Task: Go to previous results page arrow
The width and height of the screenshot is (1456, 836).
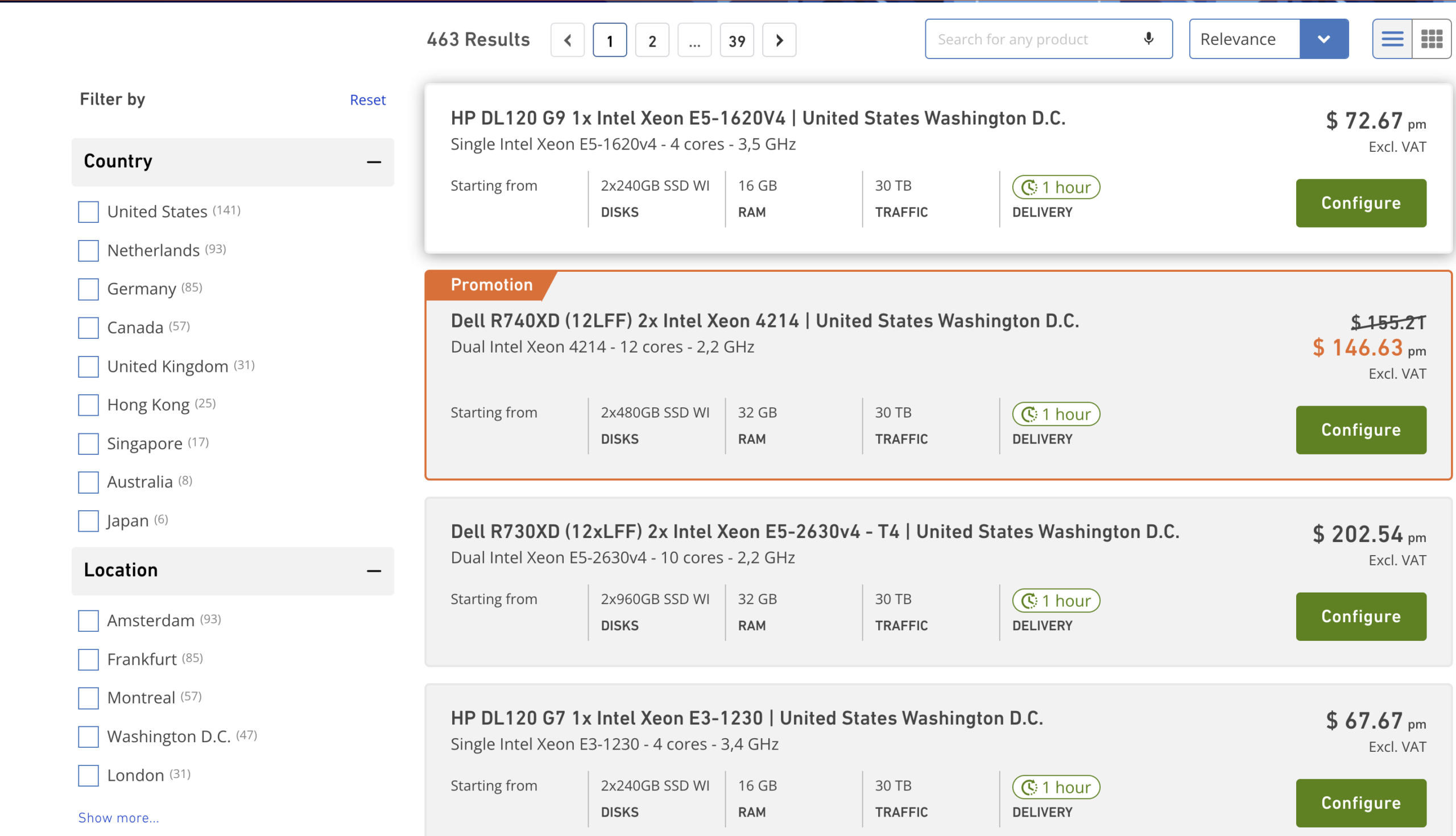Action: (567, 40)
